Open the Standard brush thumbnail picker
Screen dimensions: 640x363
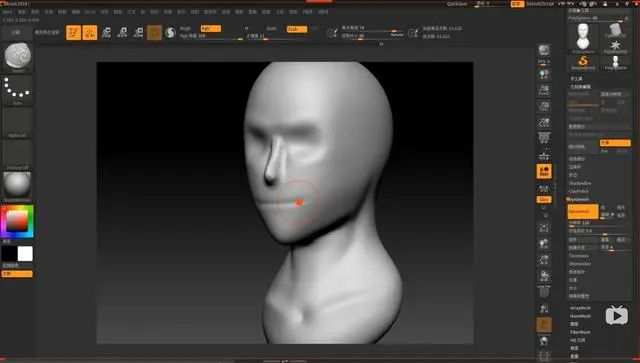click(x=18, y=57)
